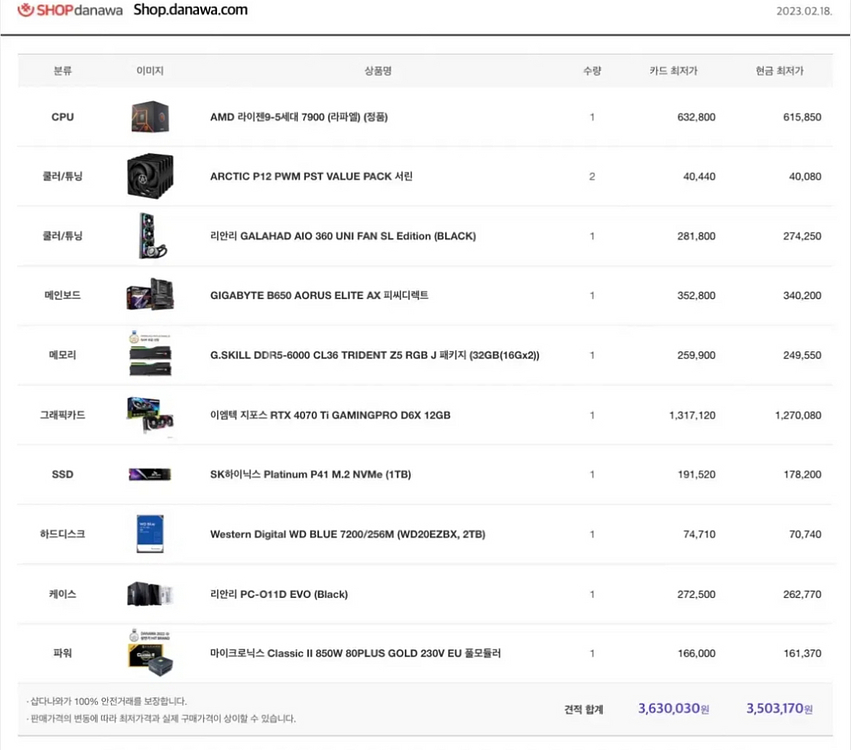Viewport: 851px width, 750px height.
Task: Click the WD Blue hard disk thumbnail
Action: tap(150, 534)
